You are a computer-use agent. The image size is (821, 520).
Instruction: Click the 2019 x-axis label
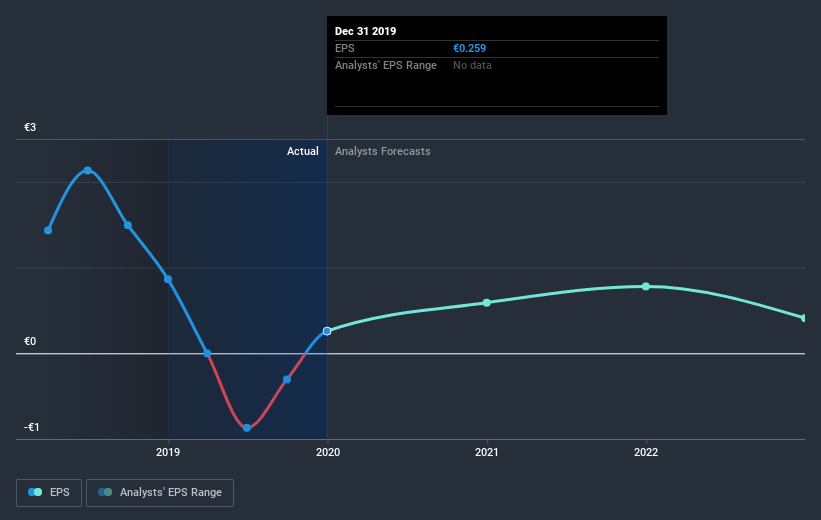pyautogui.click(x=168, y=452)
